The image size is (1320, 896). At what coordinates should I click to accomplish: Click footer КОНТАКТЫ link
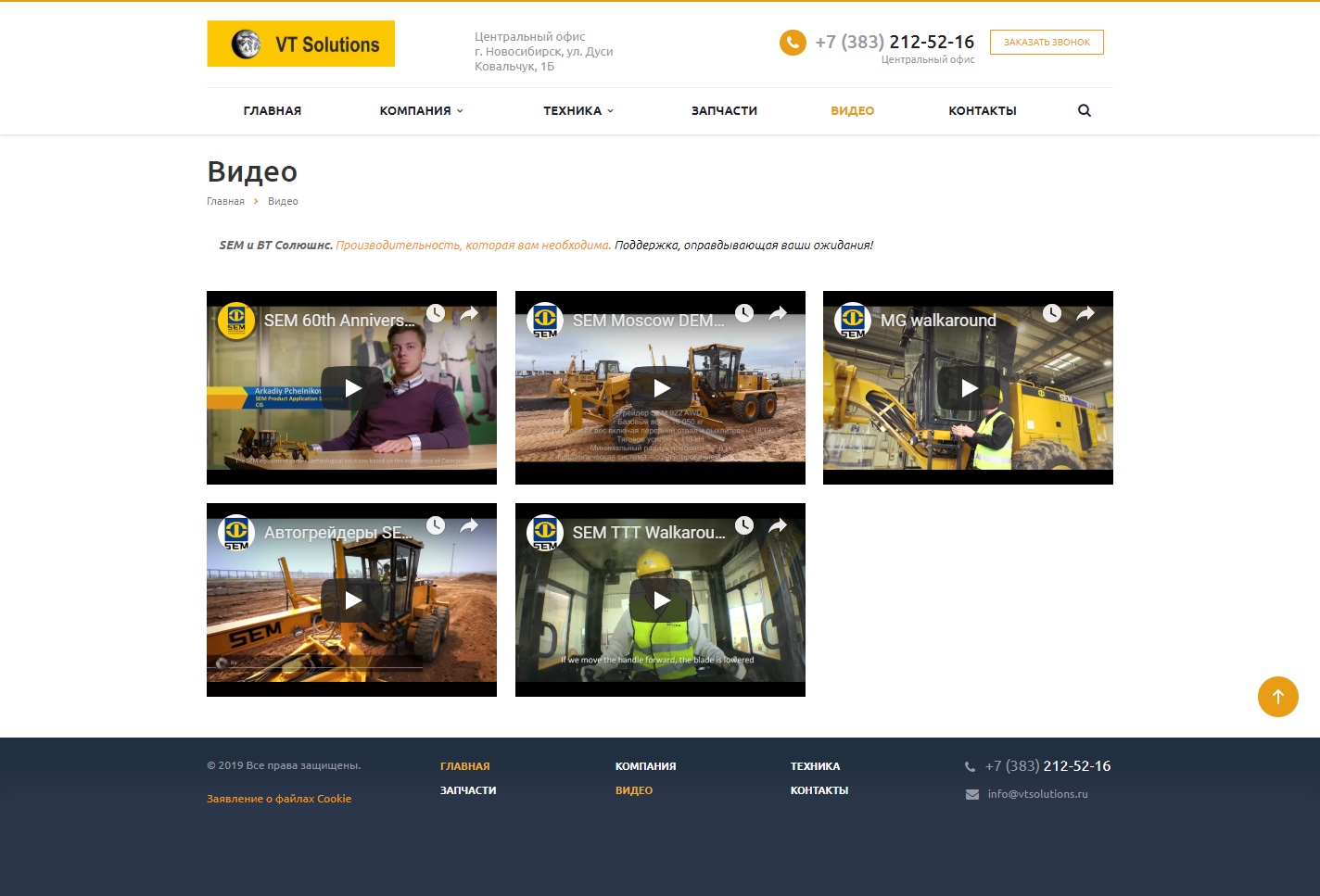pyautogui.click(x=819, y=790)
